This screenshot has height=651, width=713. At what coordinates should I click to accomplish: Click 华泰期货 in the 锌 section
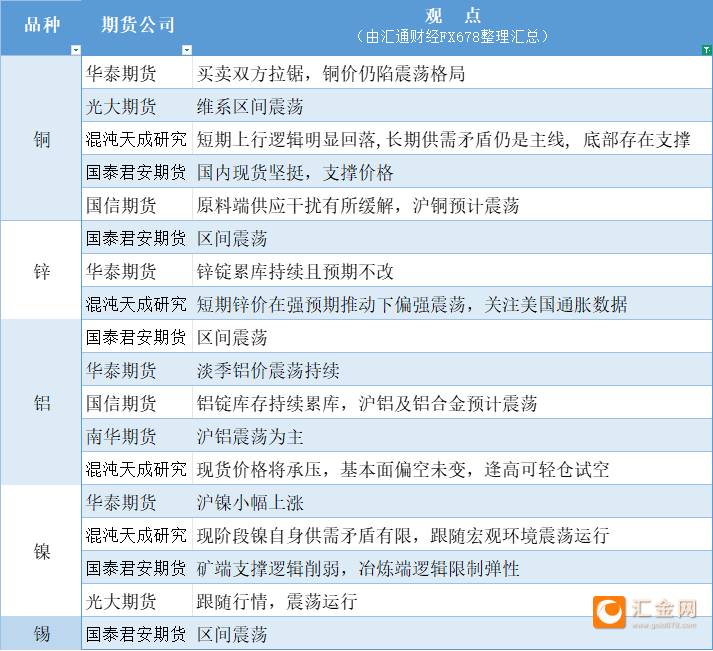pyautogui.click(x=137, y=270)
